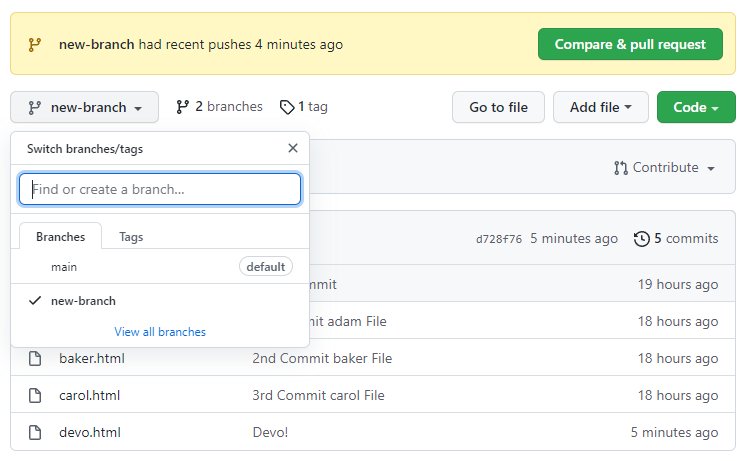Screen dimensions: 745x461
Task: Click Compare & pull request button
Action: 630,44
